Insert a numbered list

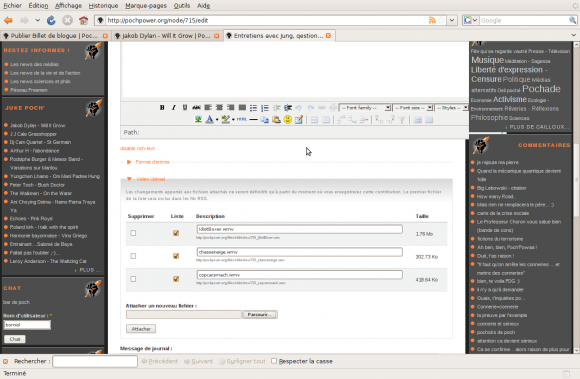265,108
